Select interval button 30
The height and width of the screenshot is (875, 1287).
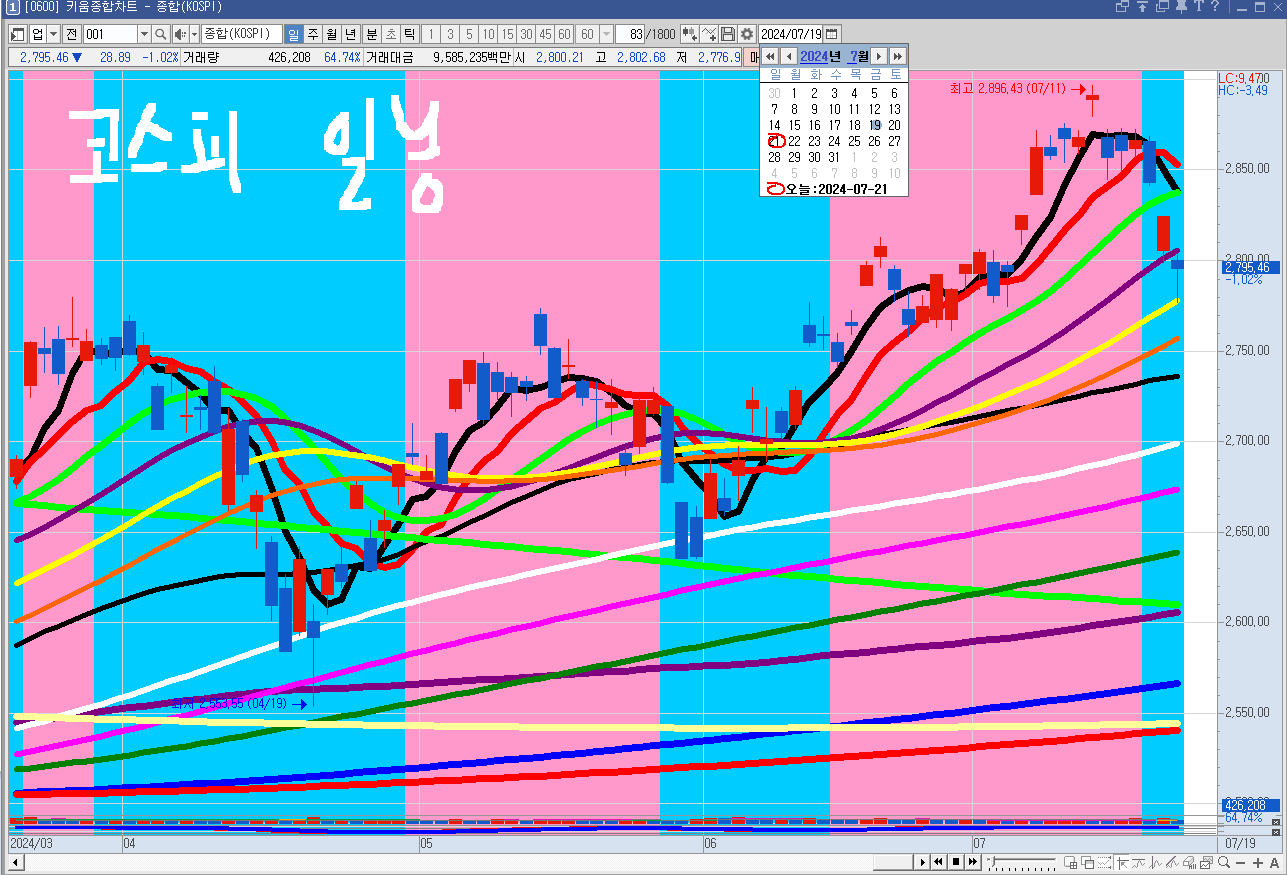527,34
